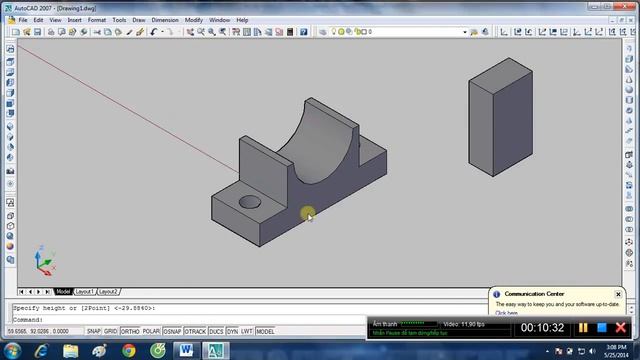Close the Communication Center balloon

[x=618, y=294]
